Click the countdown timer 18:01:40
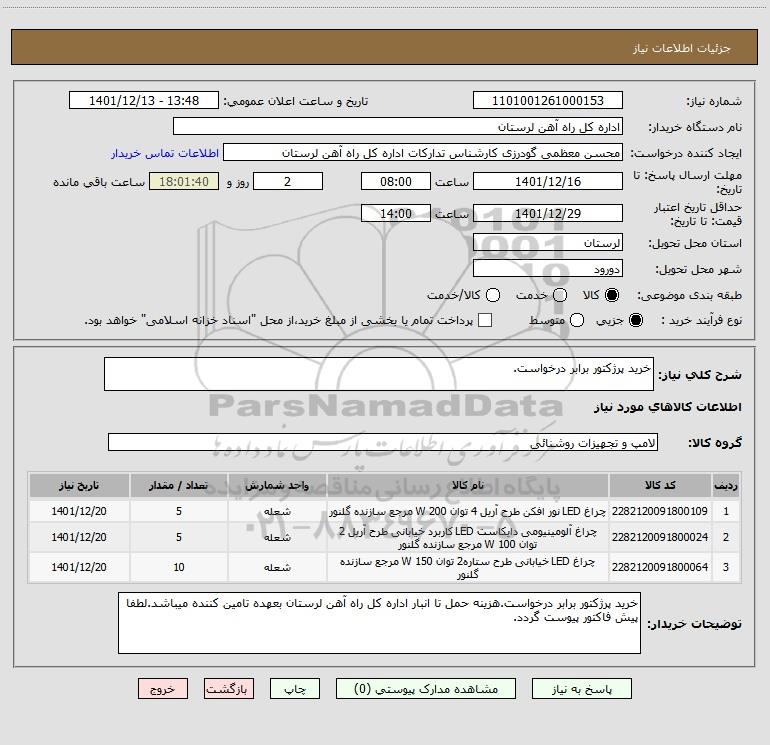 [x=184, y=181]
